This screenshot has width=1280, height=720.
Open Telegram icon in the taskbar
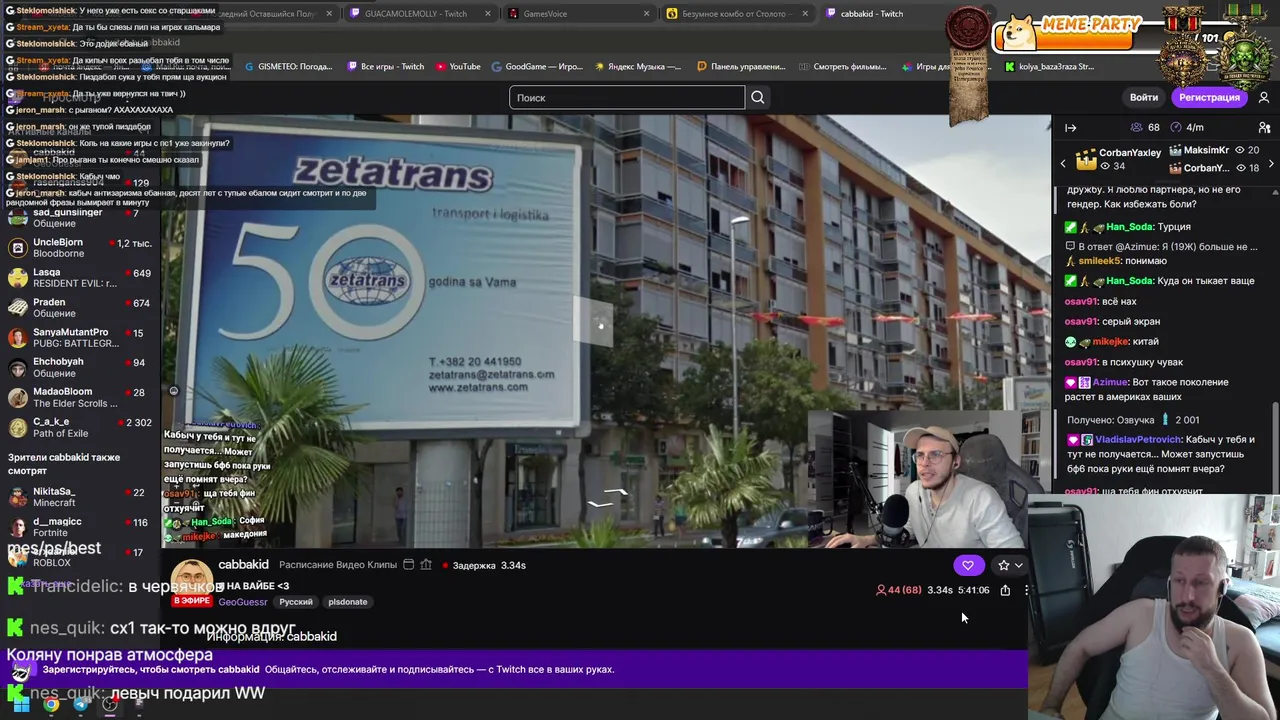pyautogui.click(x=81, y=705)
